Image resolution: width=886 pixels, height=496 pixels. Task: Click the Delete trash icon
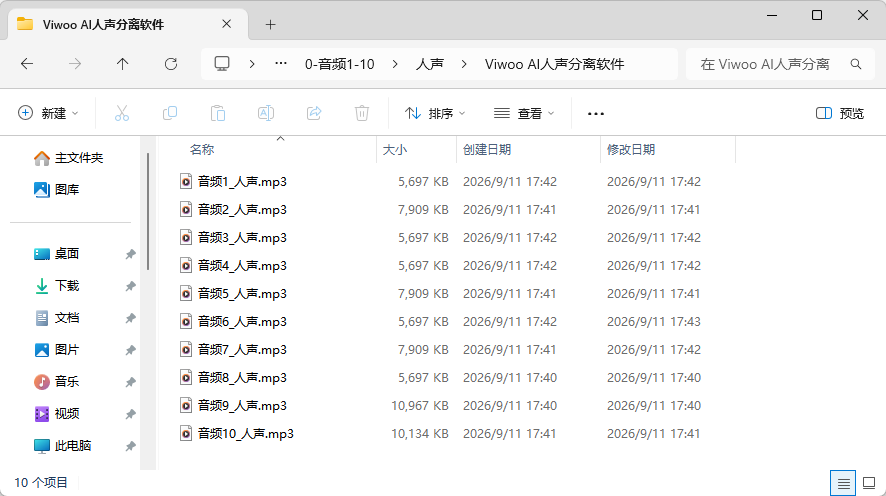[x=362, y=114]
